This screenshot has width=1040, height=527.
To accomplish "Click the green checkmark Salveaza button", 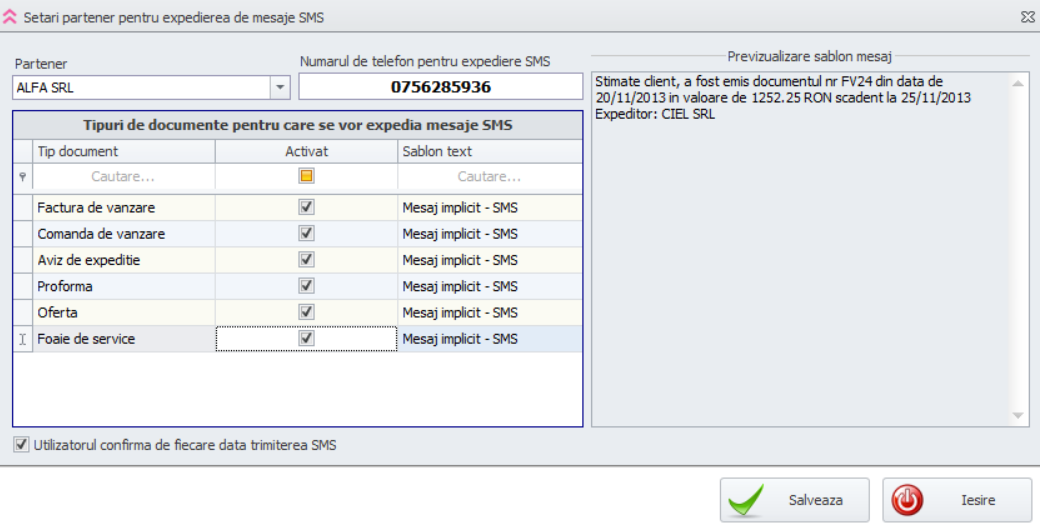I will [x=784, y=500].
